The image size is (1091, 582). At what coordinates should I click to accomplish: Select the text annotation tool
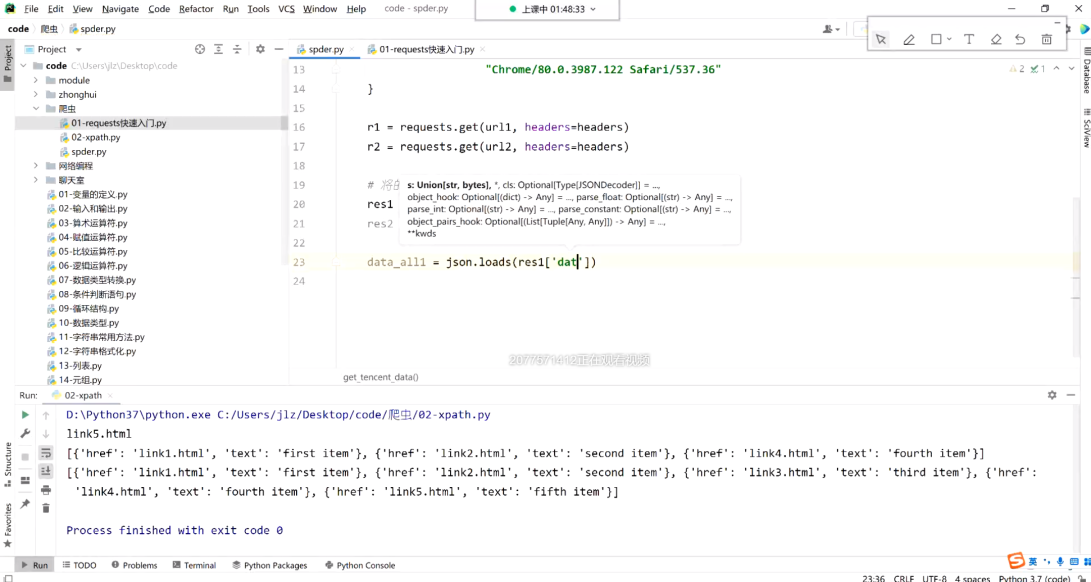pos(969,40)
